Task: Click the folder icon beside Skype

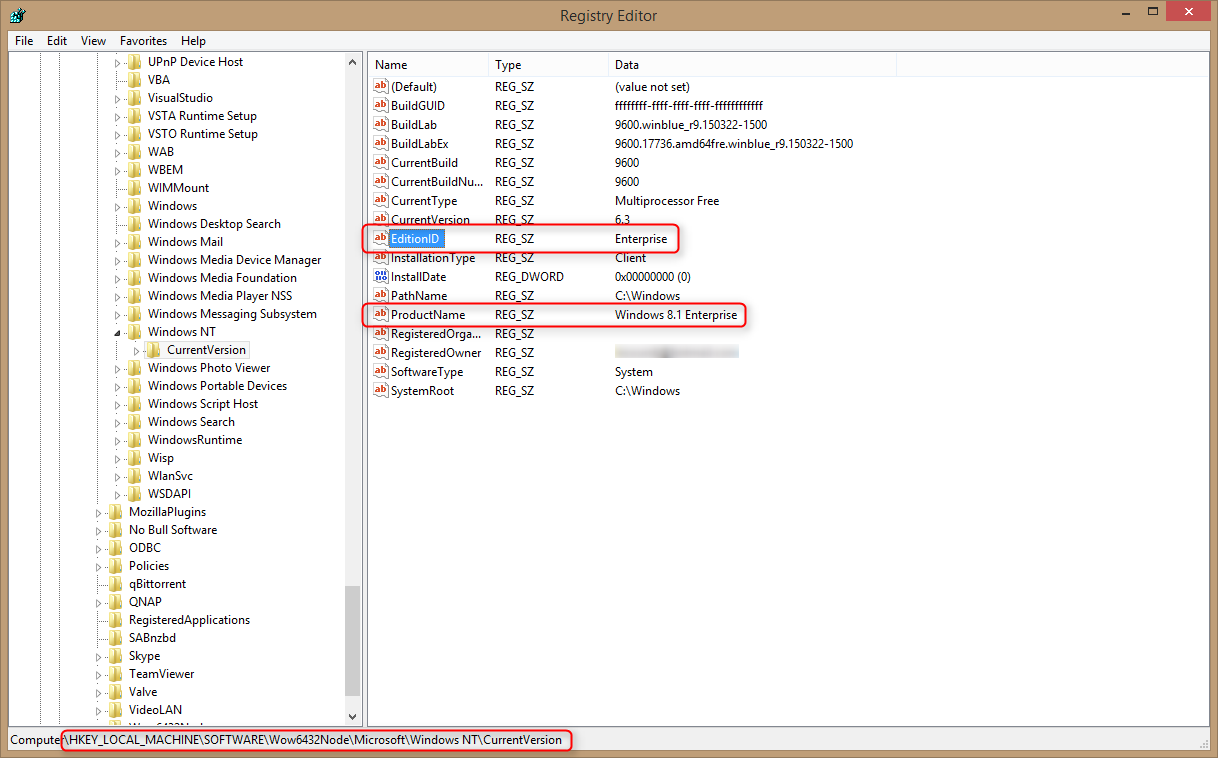Action: point(116,656)
